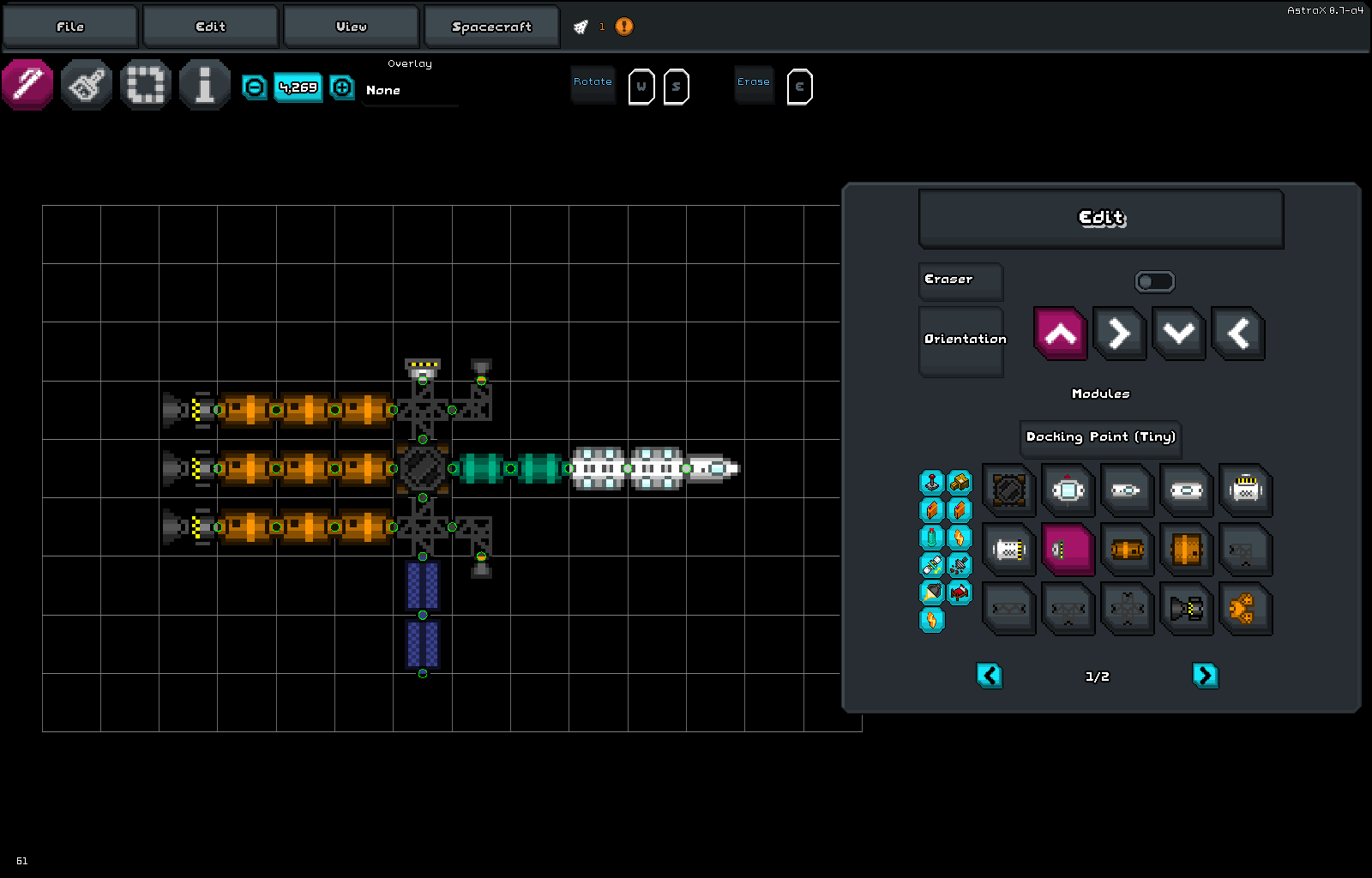This screenshot has height=878, width=1372.
Task: Set orientation to right arrow
Action: point(1120,334)
